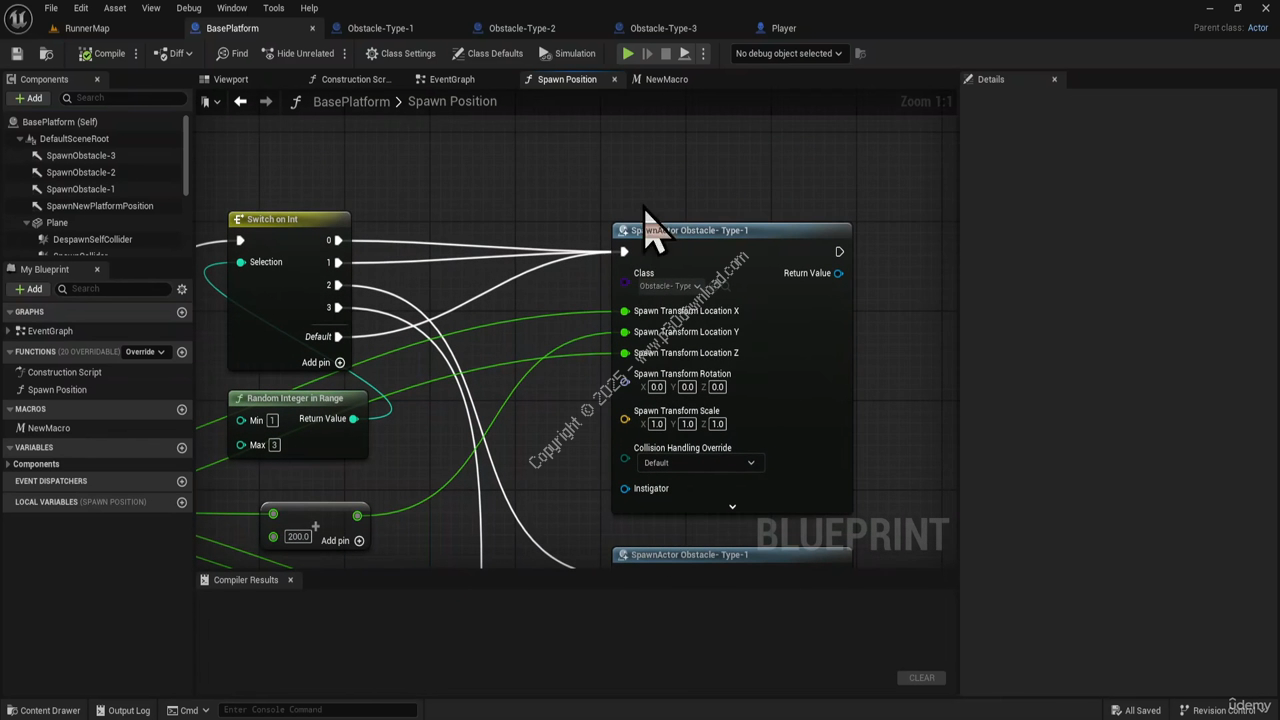Switch to the Player tab
Image resolution: width=1280 pixels, height=720 pixels.
coord(784,28)
